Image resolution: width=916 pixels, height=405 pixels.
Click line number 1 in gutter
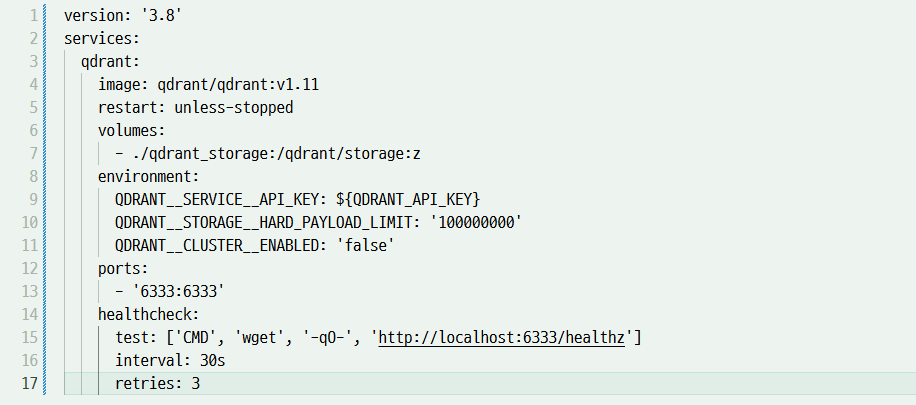[33, 16]
